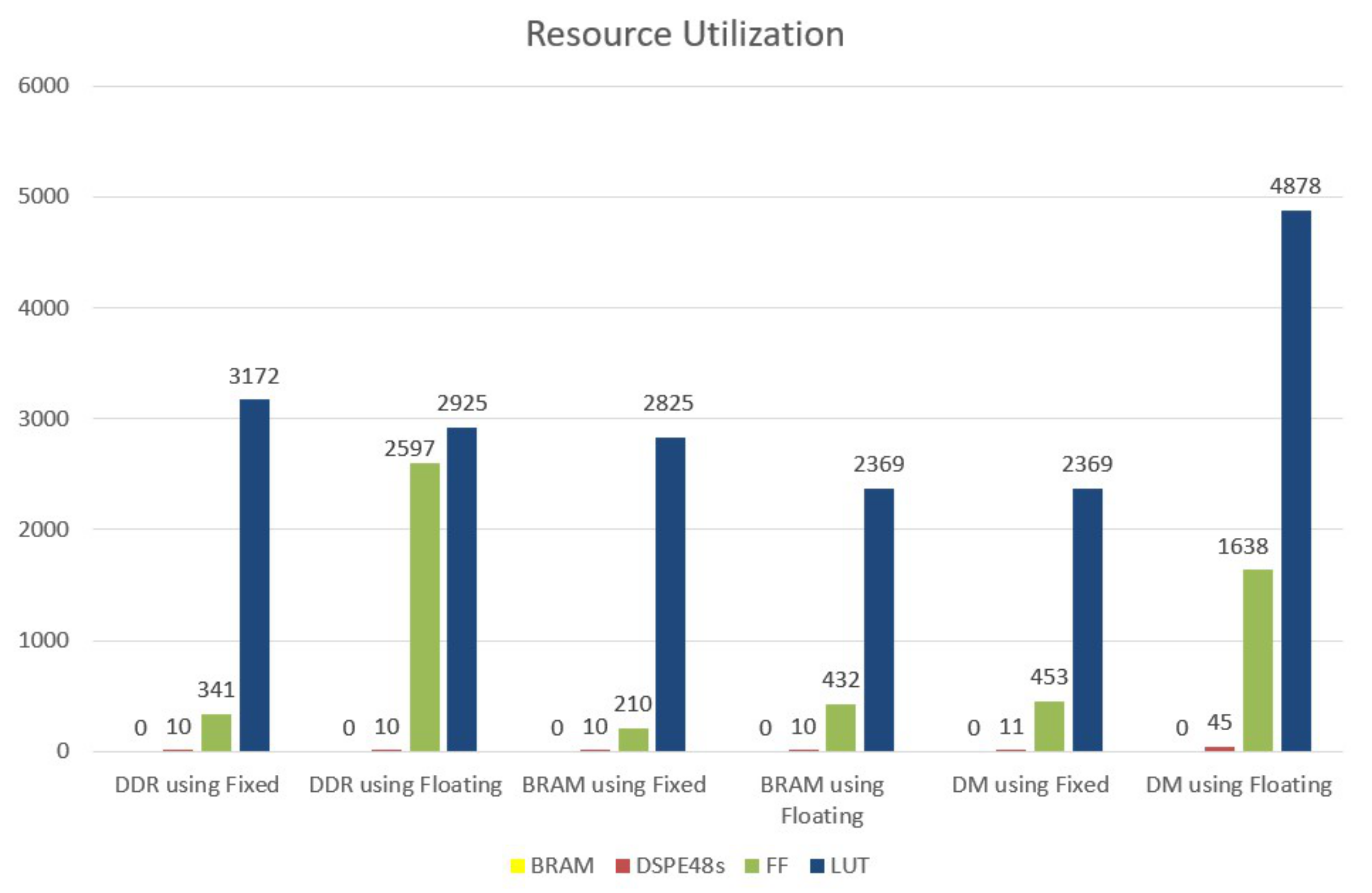Viewport: 1372px width, 893px height.
Task: Select the Resource Utilization chart title
Action: coord(685,34)
